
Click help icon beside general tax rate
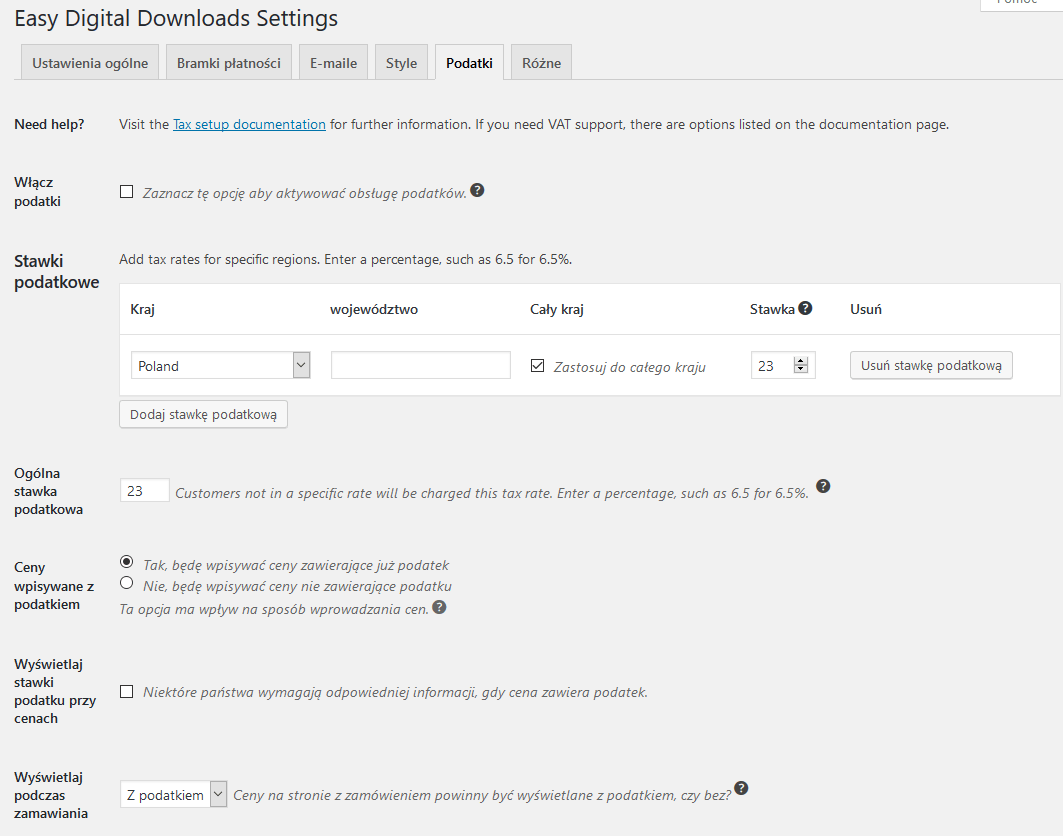tap(823, 487)
